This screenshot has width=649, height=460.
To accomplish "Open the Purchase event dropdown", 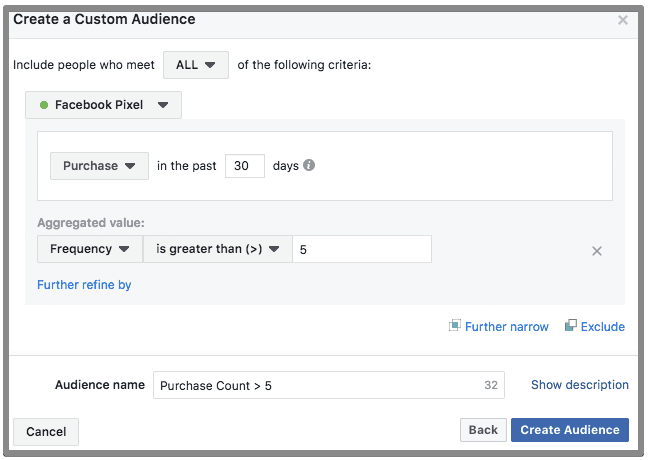I will [99, 166].
